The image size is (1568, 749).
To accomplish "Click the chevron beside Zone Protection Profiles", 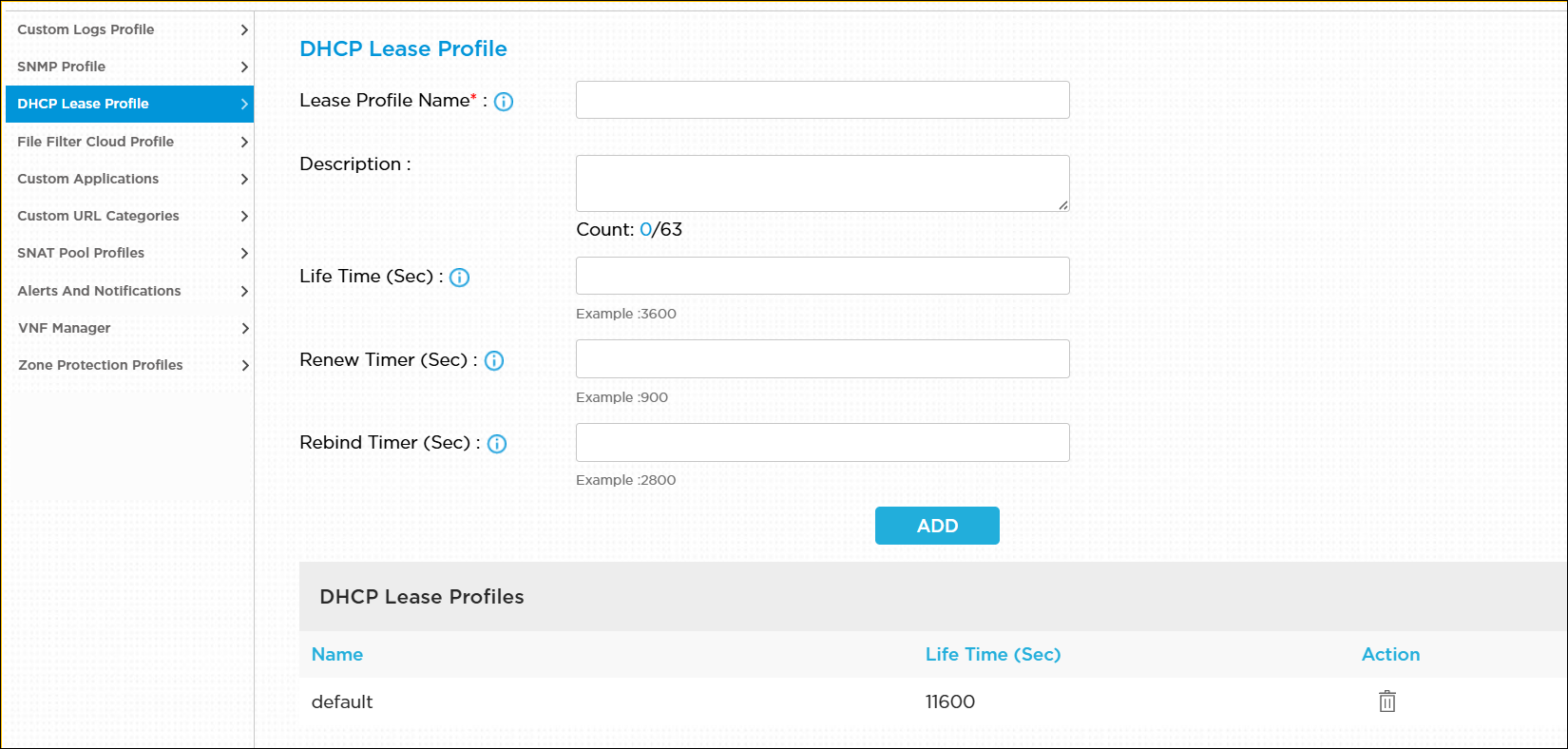I will pos(245,365).
